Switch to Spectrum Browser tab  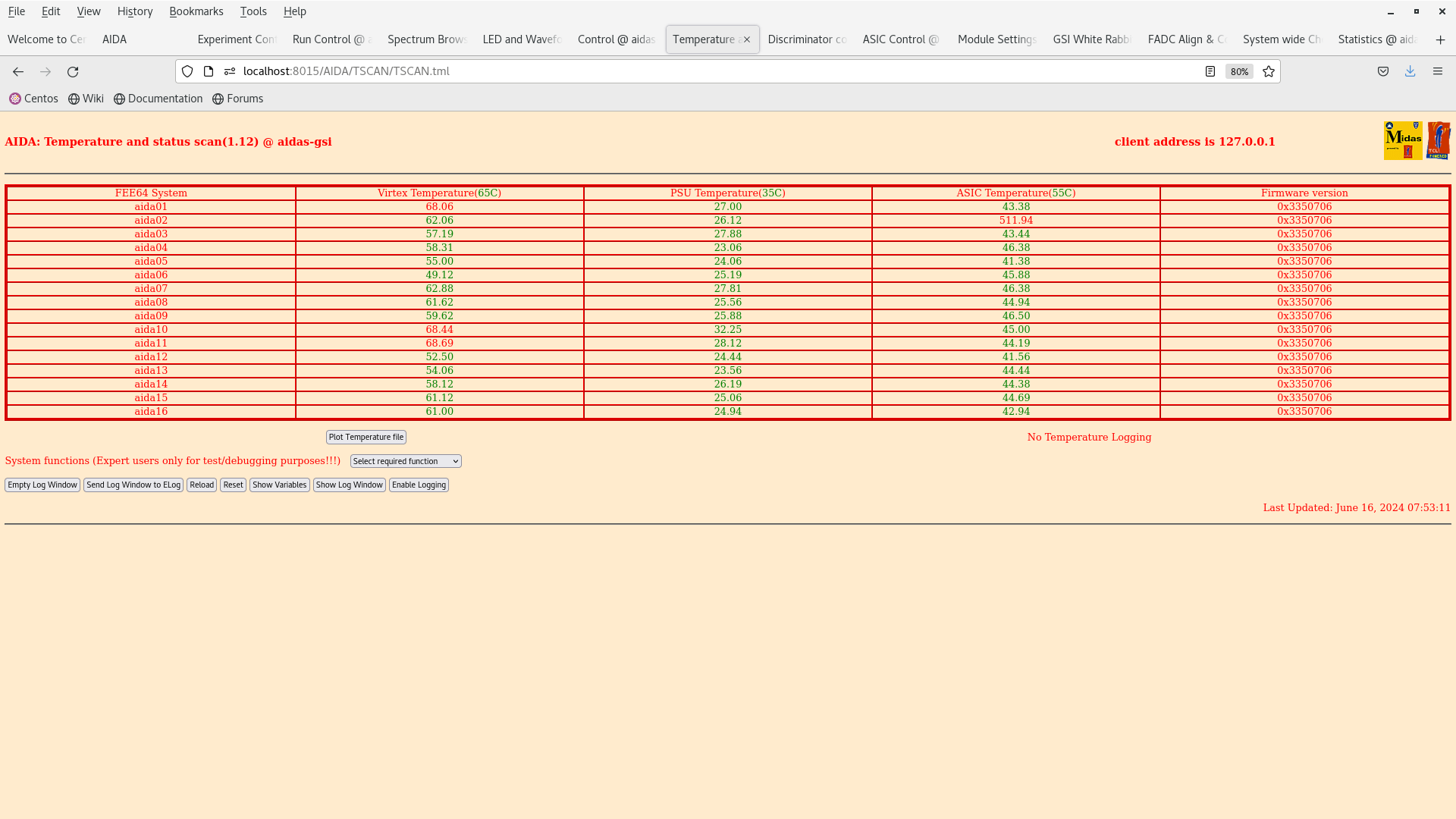(424, 39)
